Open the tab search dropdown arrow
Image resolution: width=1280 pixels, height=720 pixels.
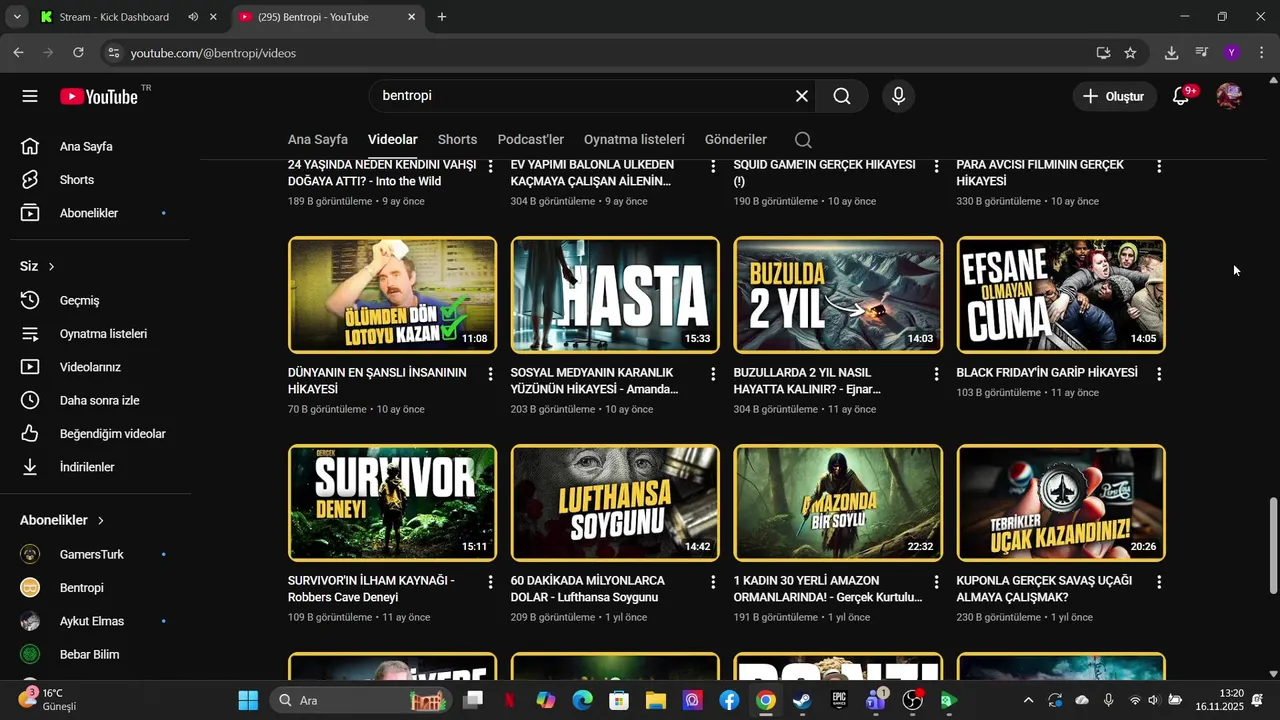17,17
